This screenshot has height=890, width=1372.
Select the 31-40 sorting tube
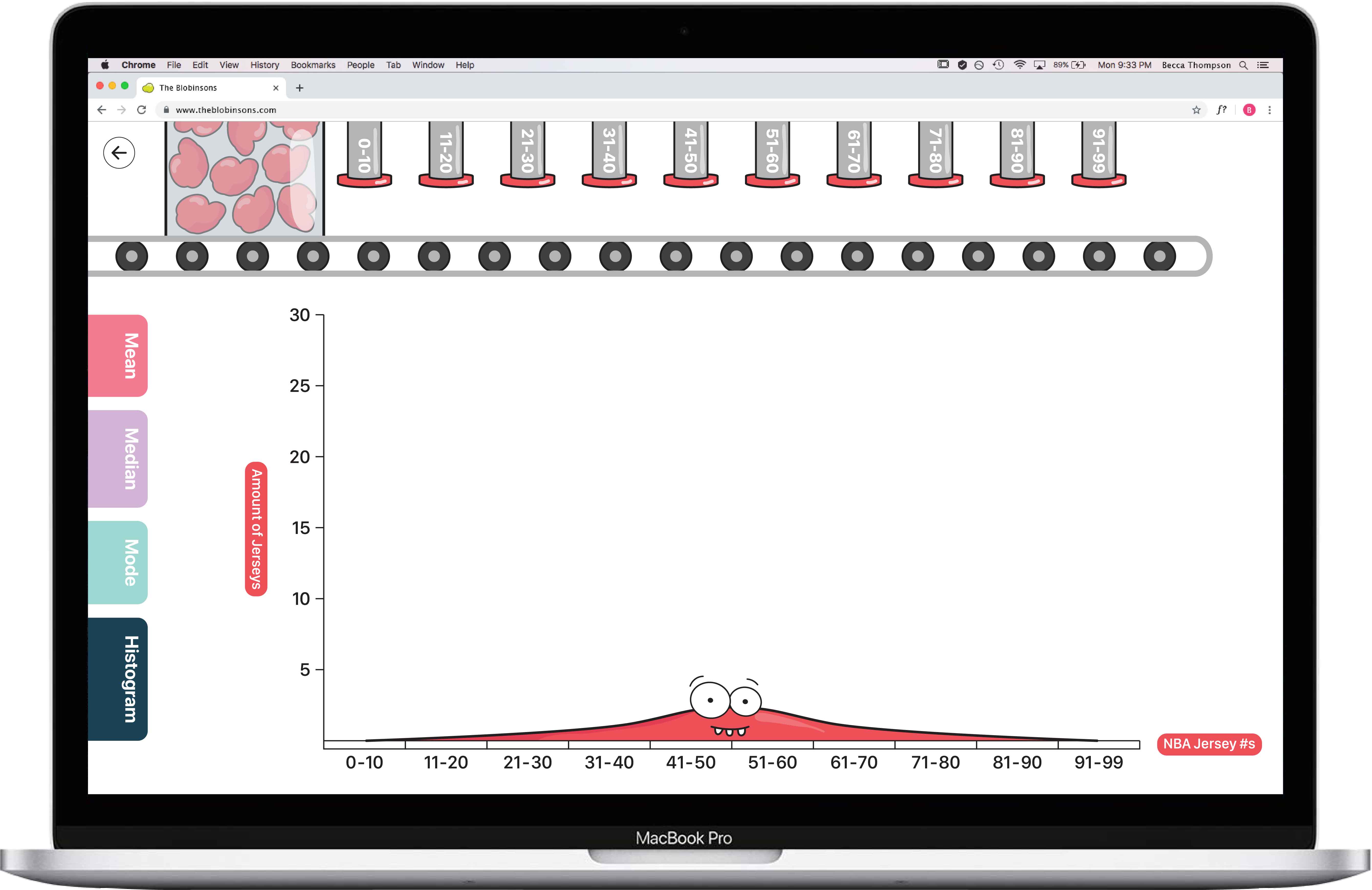[609, 154]
